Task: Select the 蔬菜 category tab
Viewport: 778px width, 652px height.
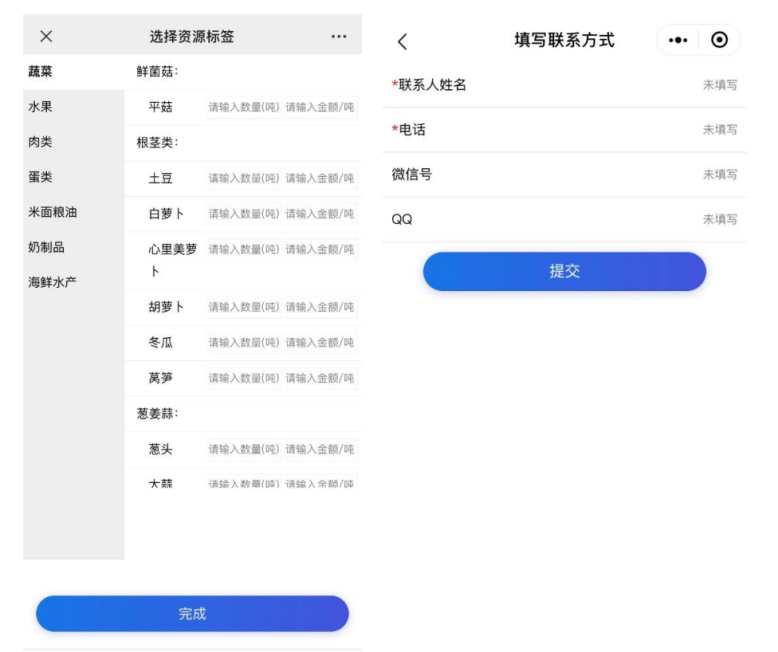Action: pos(41,72)
